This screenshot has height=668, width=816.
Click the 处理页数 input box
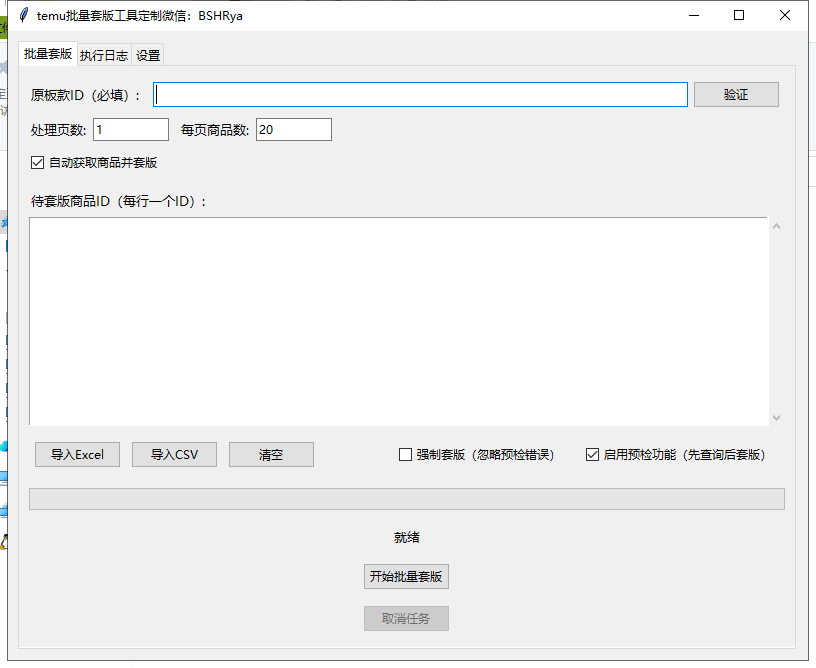coord(131,130)
